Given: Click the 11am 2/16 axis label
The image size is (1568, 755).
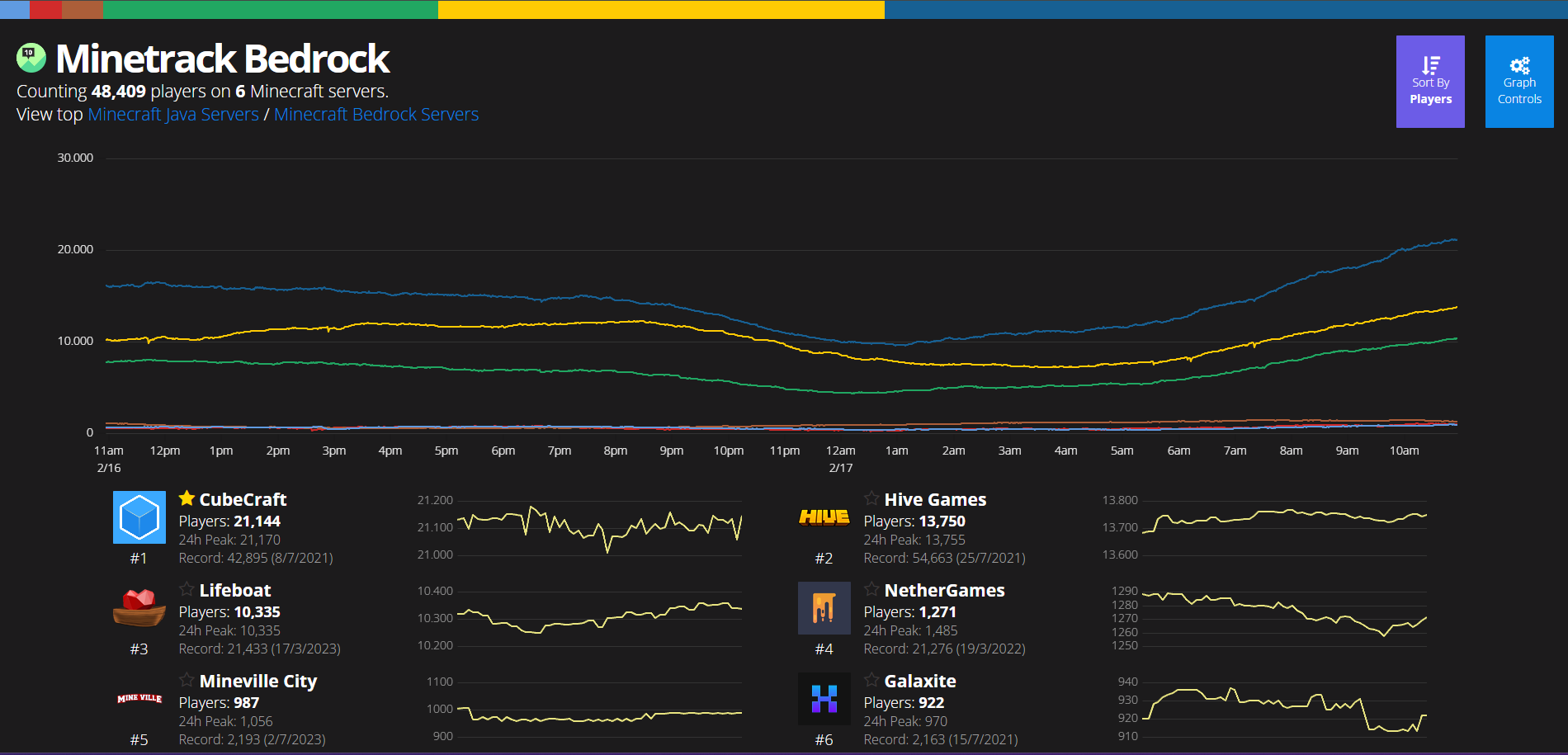Looking at the screenshot, I should click(108, 459).
